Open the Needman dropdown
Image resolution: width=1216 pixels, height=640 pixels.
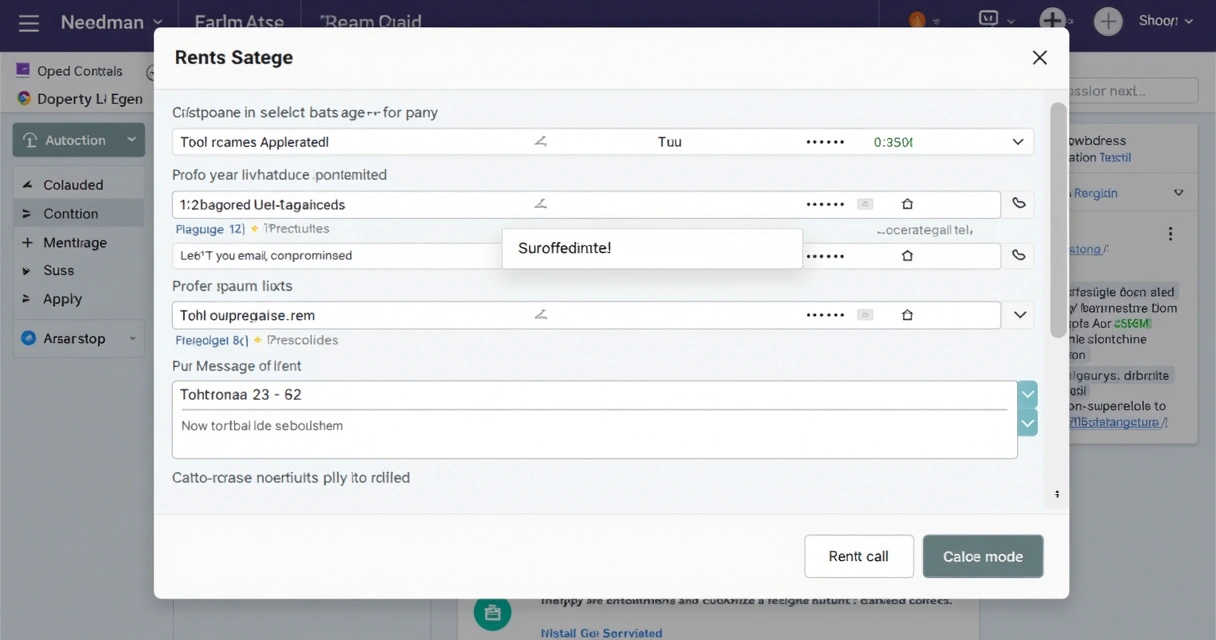pos(111,22)
